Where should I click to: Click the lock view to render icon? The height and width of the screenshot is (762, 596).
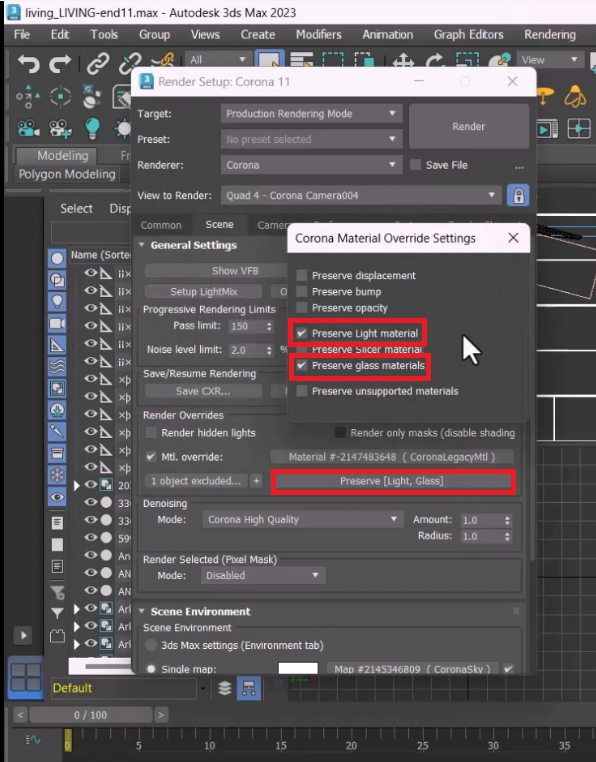point(518,196)
